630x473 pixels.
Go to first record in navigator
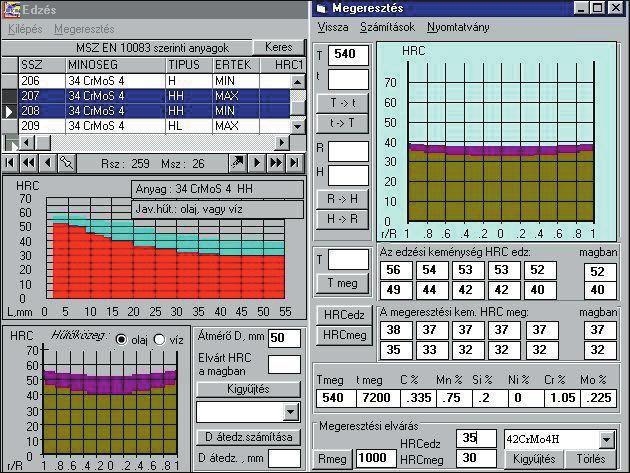point(10,163)
